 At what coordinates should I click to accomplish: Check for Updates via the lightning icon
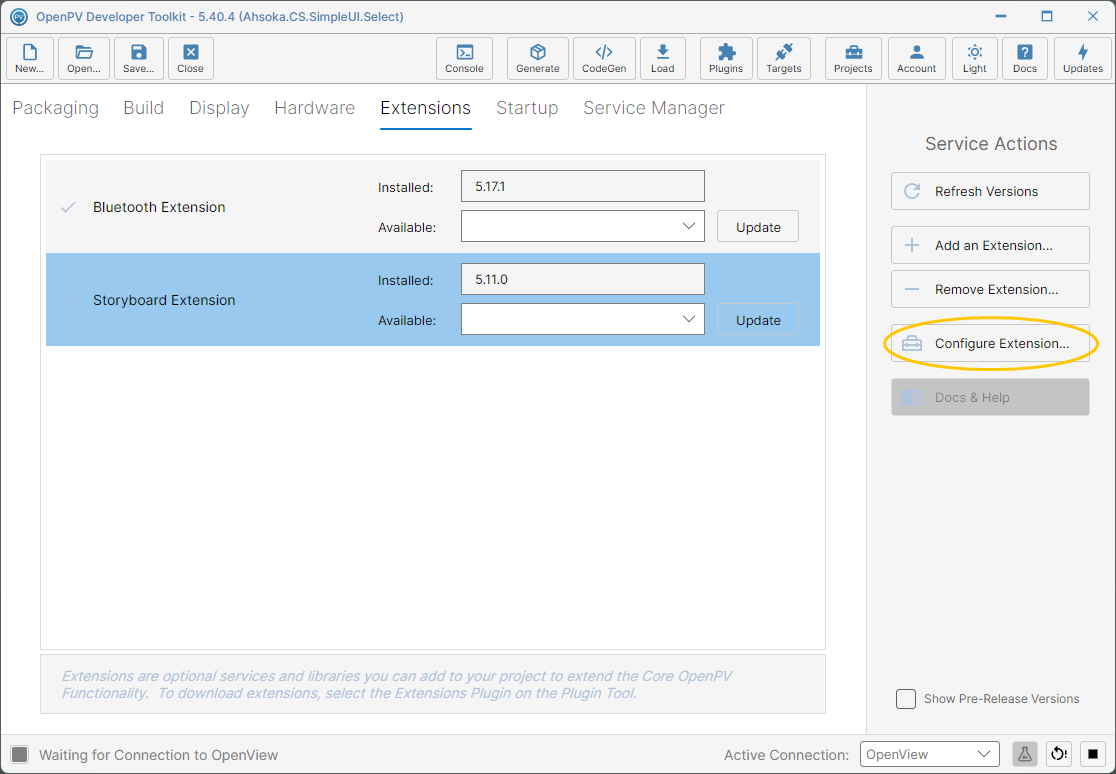1083,58
